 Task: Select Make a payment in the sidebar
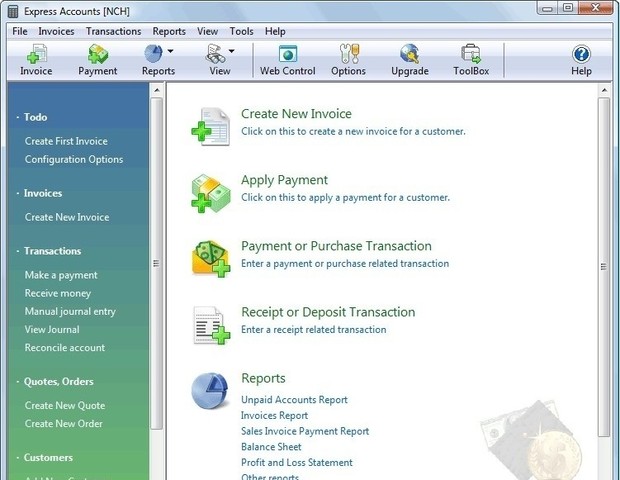pos(61,275)
